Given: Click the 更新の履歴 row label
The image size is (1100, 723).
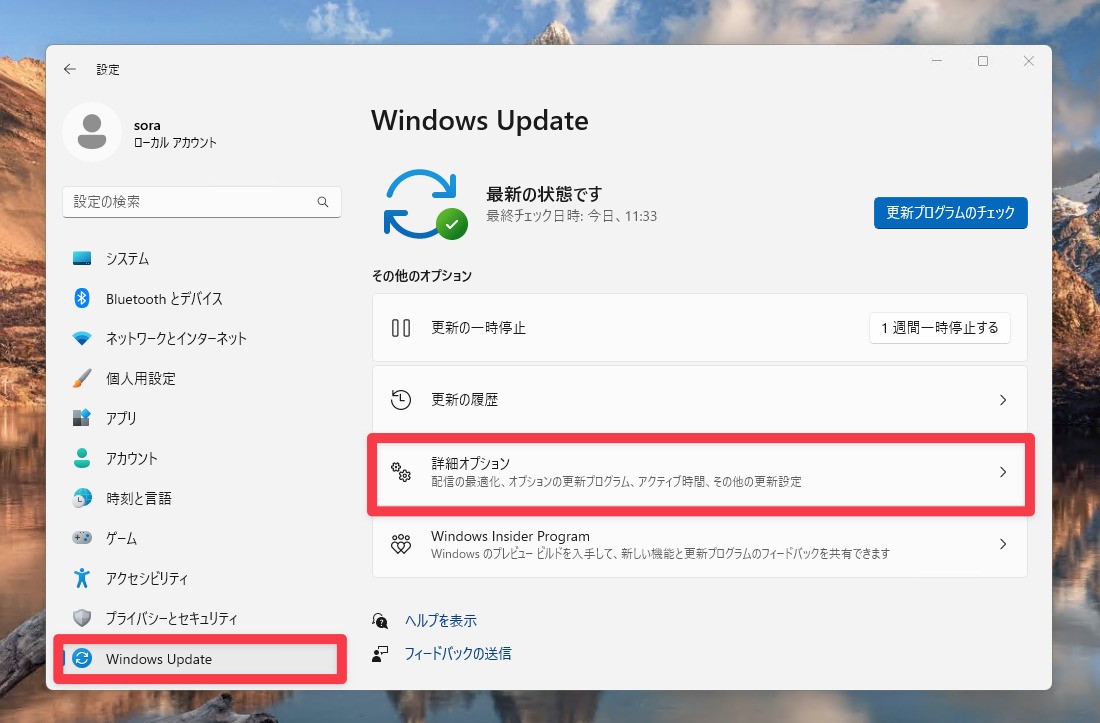Looking at the screenshot, I should (464, 400).
